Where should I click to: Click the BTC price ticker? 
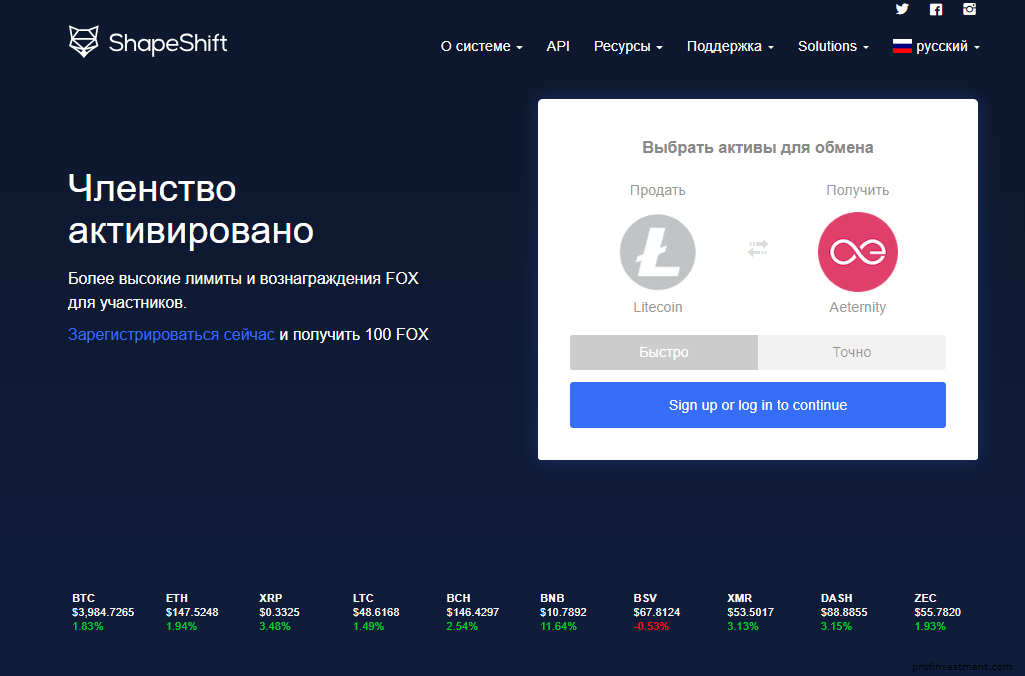click(103, 612)
